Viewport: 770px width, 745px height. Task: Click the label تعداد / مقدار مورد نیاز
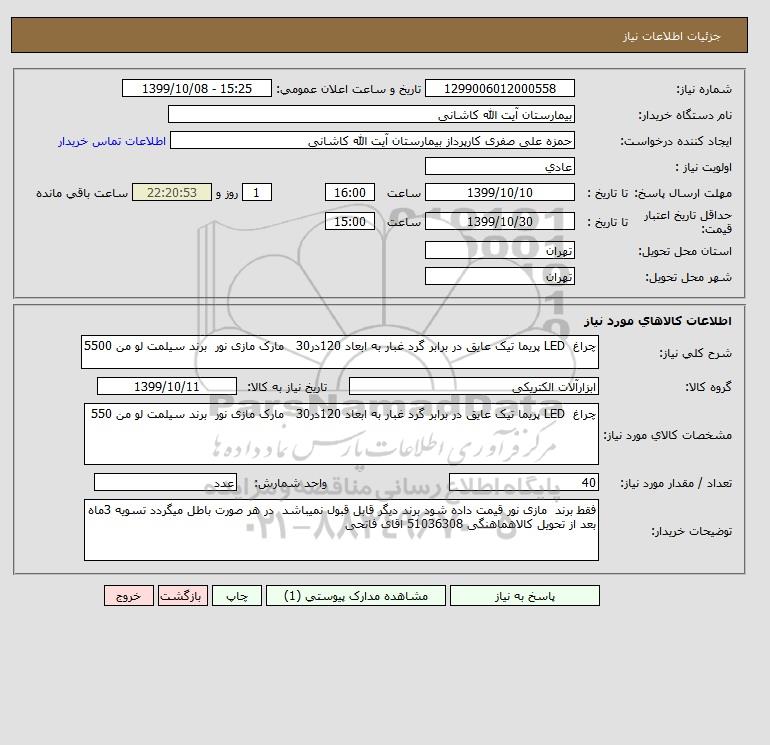[x=676, y=483]
